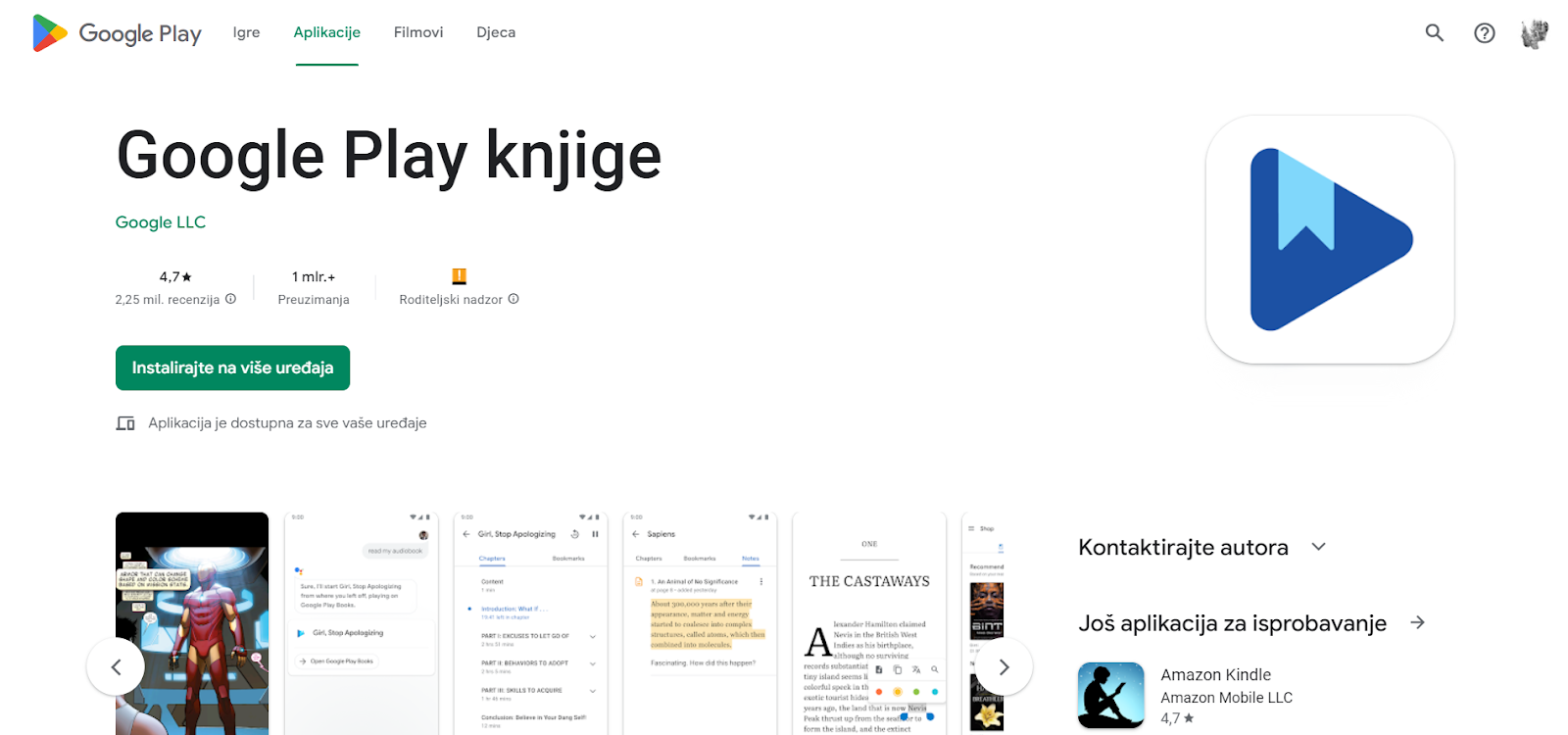1568x735 pixels.
Task: Open The Castaways reading screenshot
Action: point(870,623)
